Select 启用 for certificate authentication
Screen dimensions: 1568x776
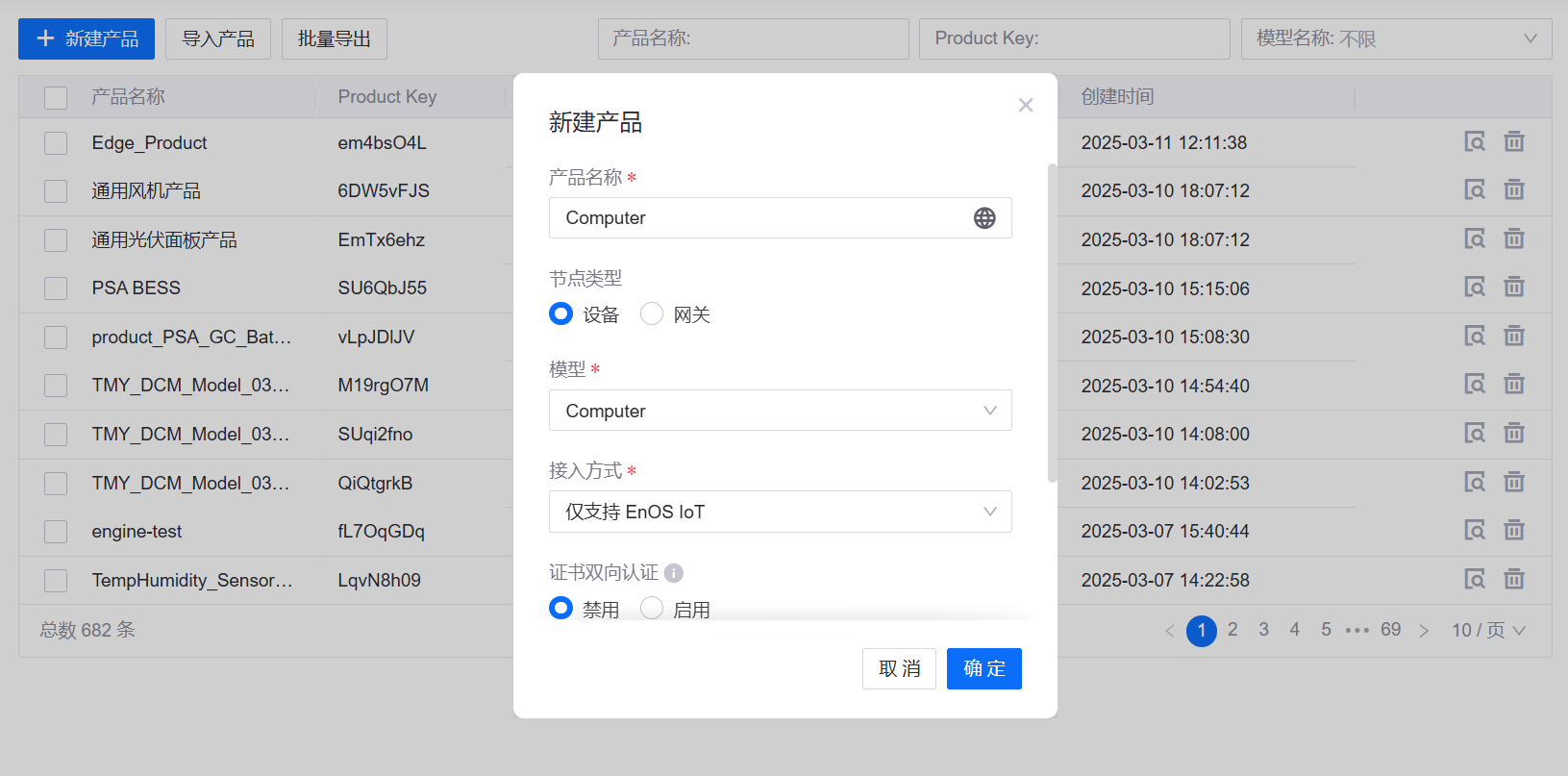tap(652, 609)
